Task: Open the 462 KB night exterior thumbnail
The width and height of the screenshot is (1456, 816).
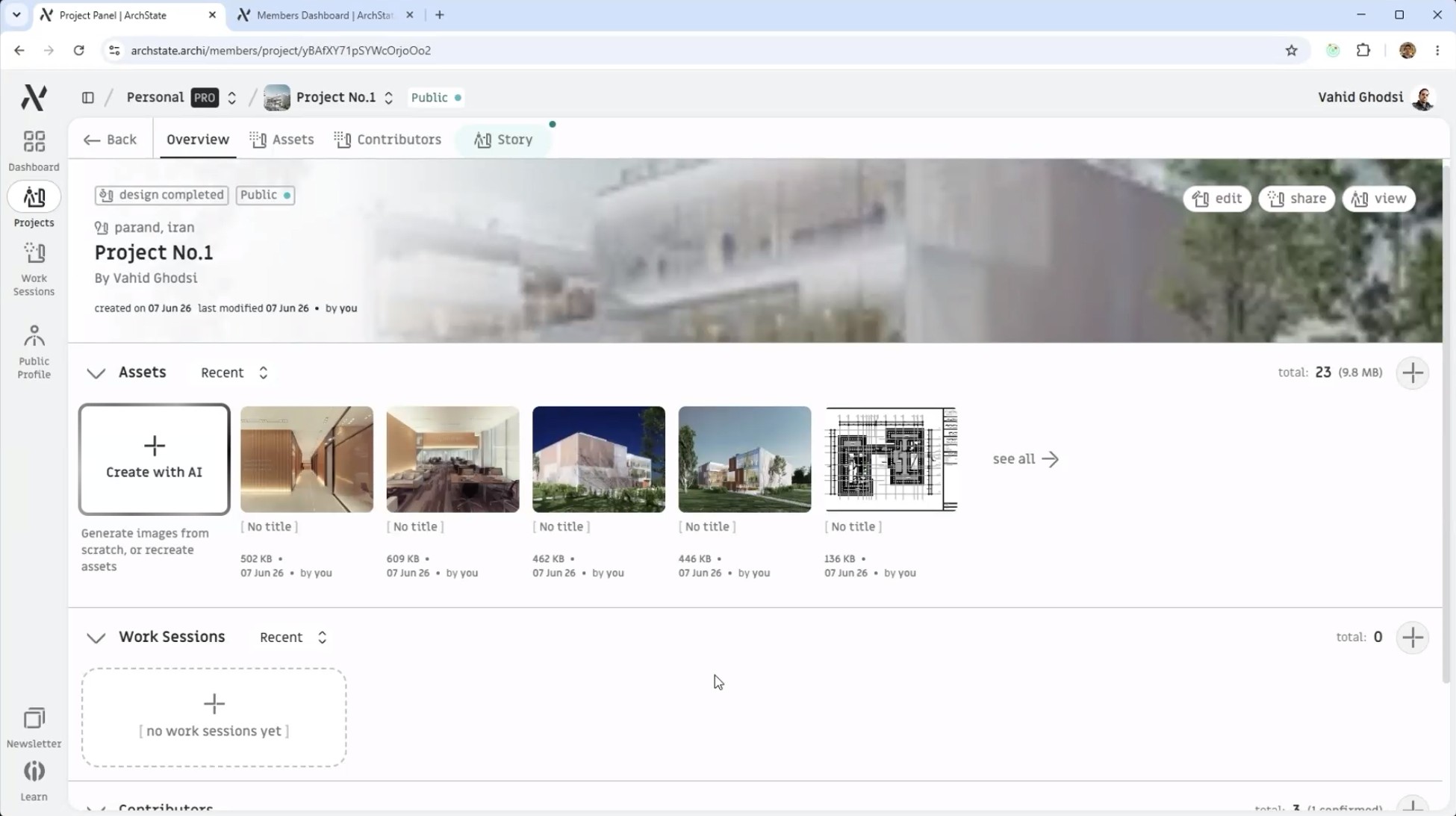Action: pyautogui.click(x=599, y=459)
